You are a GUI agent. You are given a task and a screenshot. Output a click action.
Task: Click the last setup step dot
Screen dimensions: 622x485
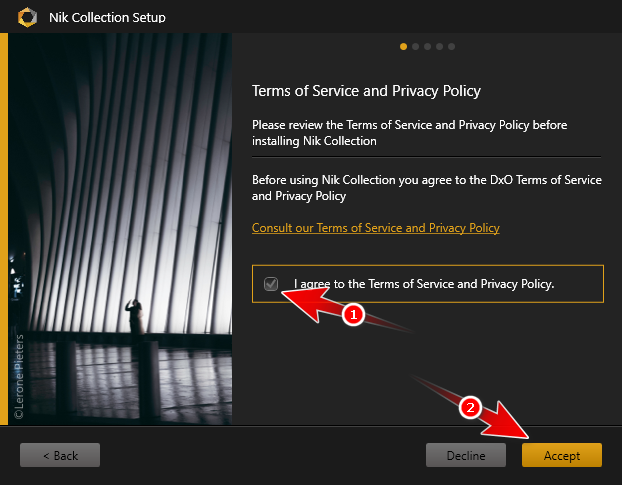point(451,46)
